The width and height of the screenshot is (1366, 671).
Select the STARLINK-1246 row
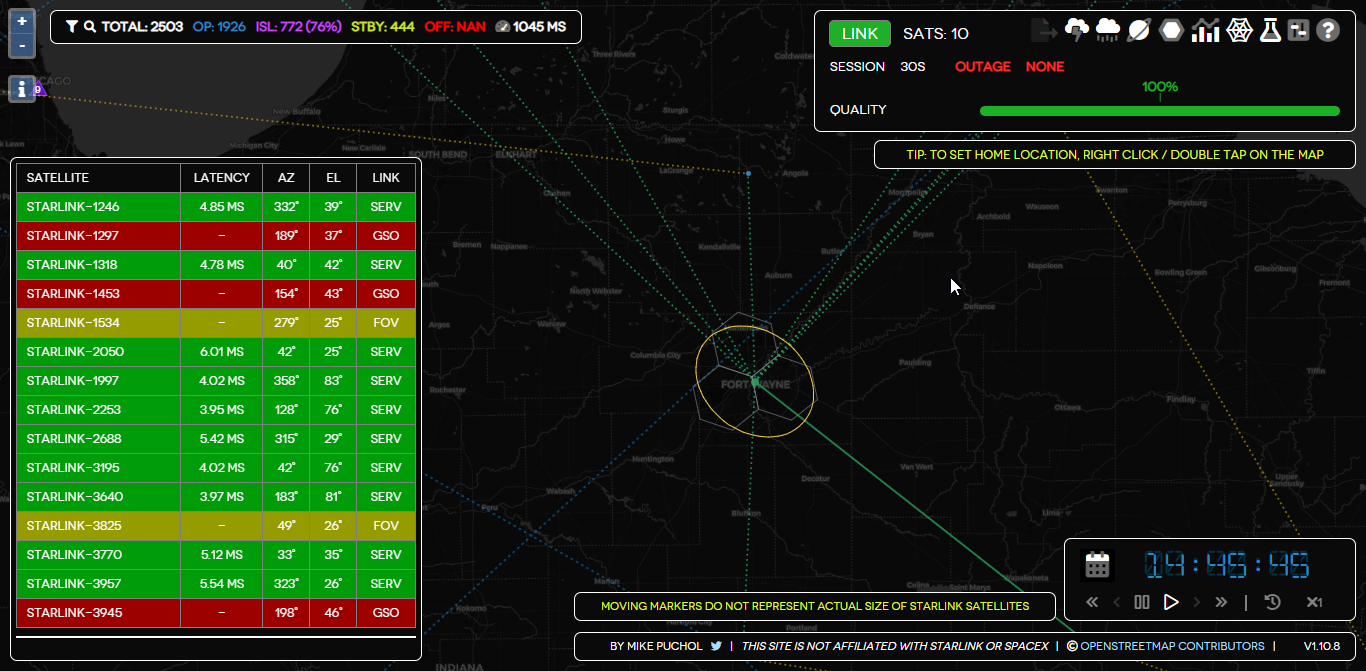pos(216,207)
